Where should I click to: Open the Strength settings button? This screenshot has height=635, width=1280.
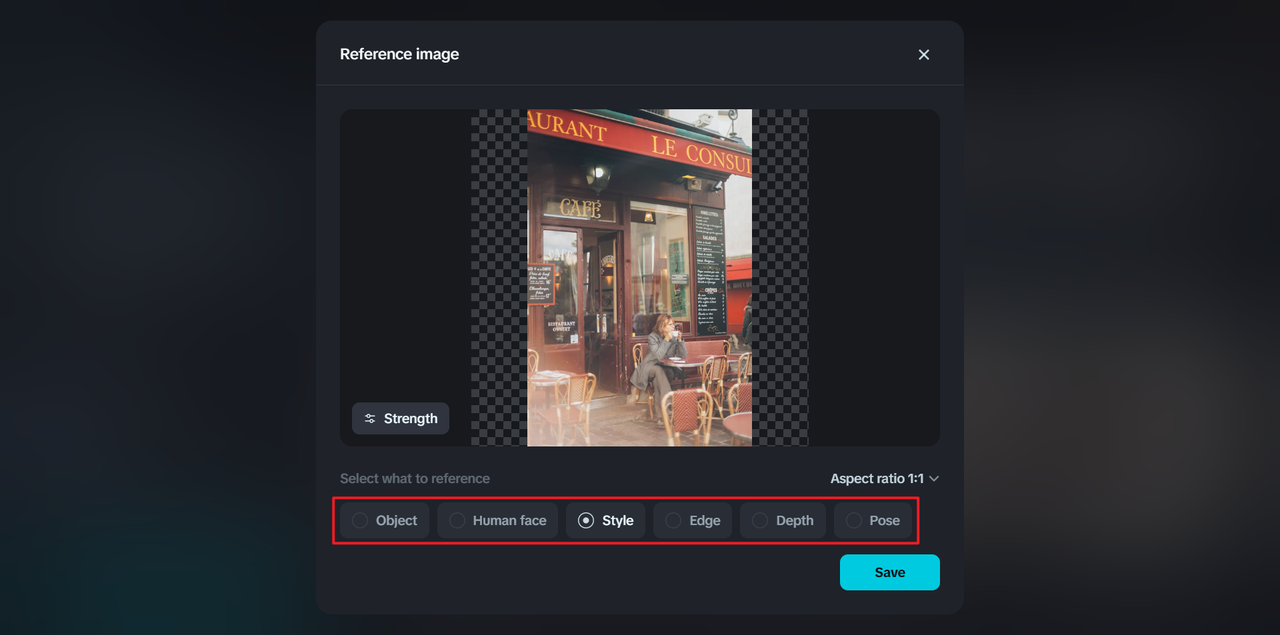400,419
